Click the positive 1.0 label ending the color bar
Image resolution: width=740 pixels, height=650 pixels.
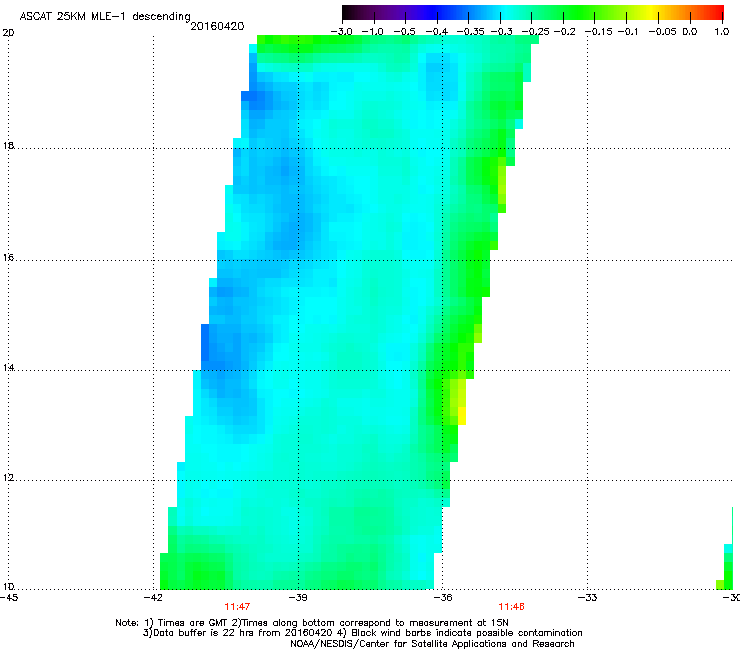click(x=722, y=32)
